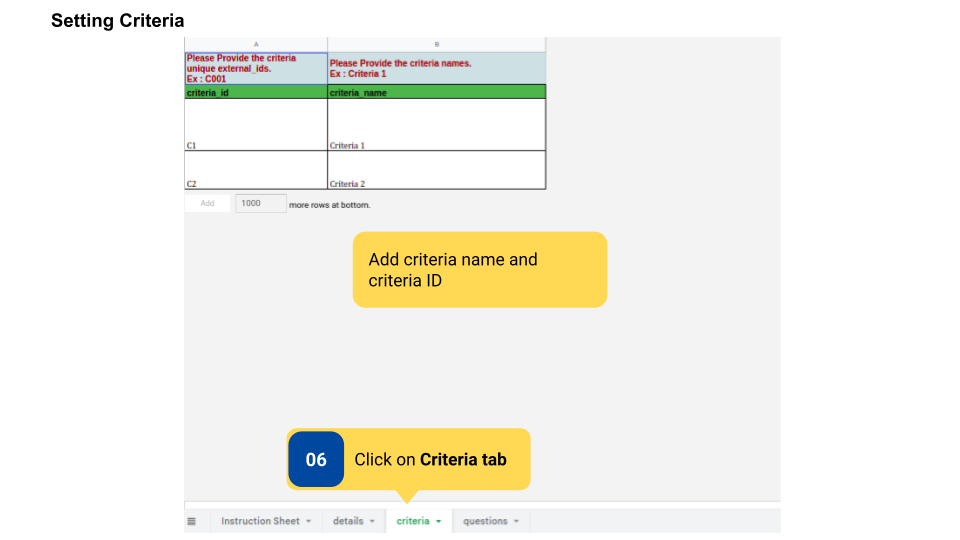Image resolution: width=960 pixels, height=540 pixels.
Task: Click the unique external_ids instruction cell
Action: coord(256,68)
